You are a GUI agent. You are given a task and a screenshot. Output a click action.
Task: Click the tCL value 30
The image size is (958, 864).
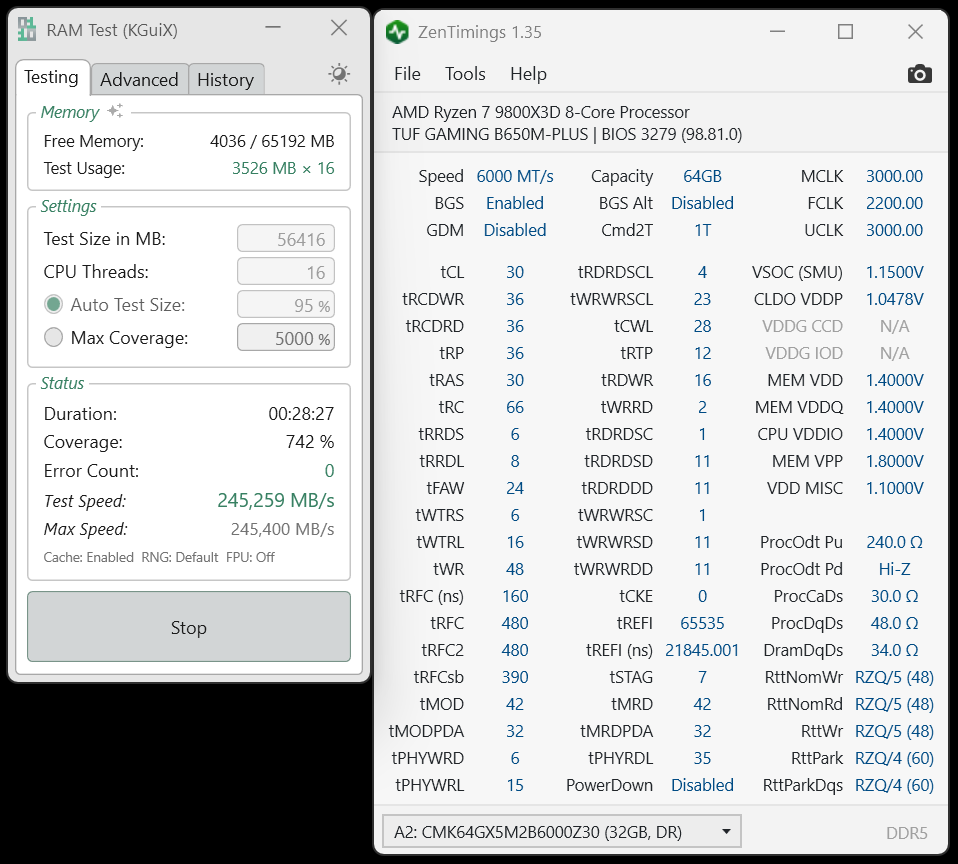(515, 272)
